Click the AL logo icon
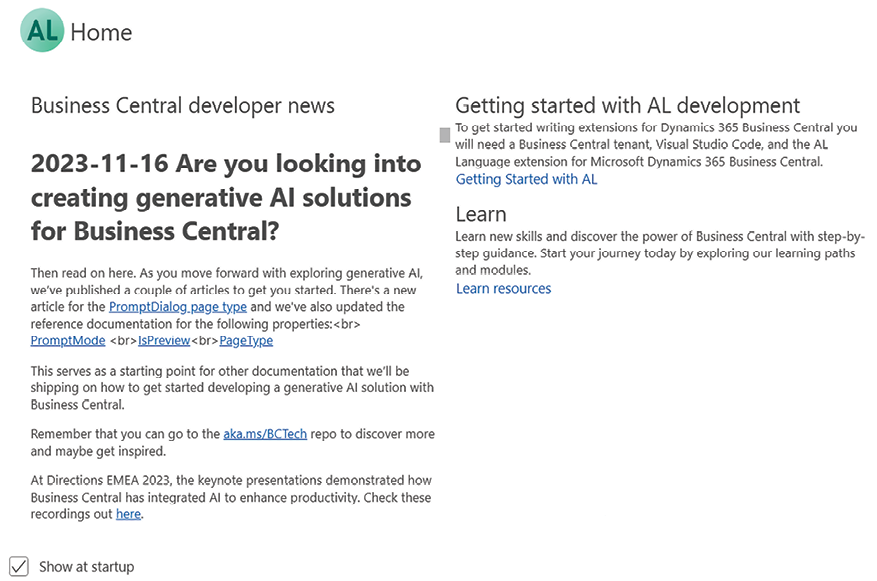Viewport: 877px width, 581px height. 42,30
